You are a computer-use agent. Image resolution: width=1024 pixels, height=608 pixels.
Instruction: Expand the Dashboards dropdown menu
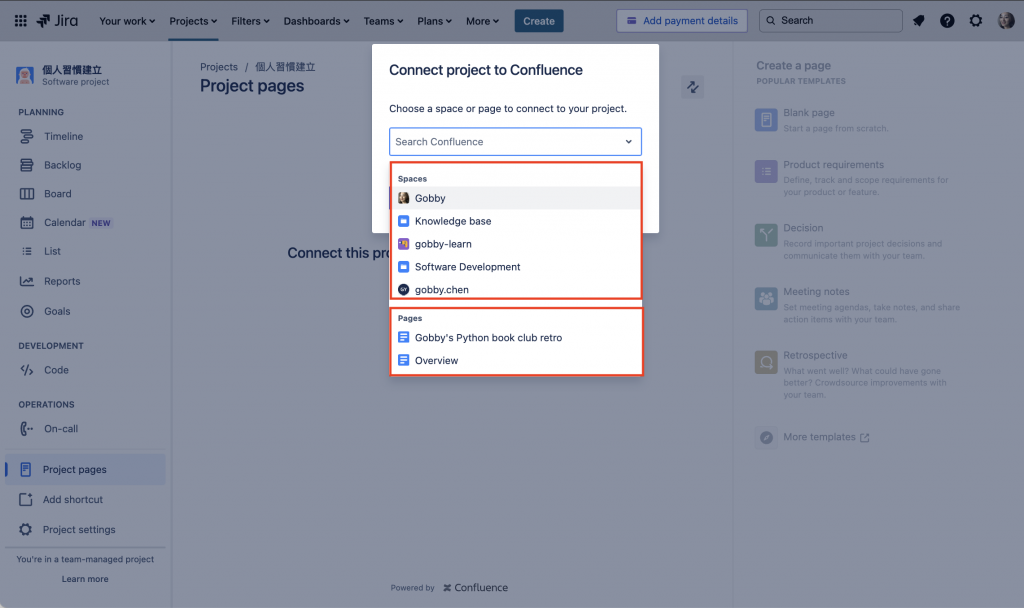pos(317,21)
